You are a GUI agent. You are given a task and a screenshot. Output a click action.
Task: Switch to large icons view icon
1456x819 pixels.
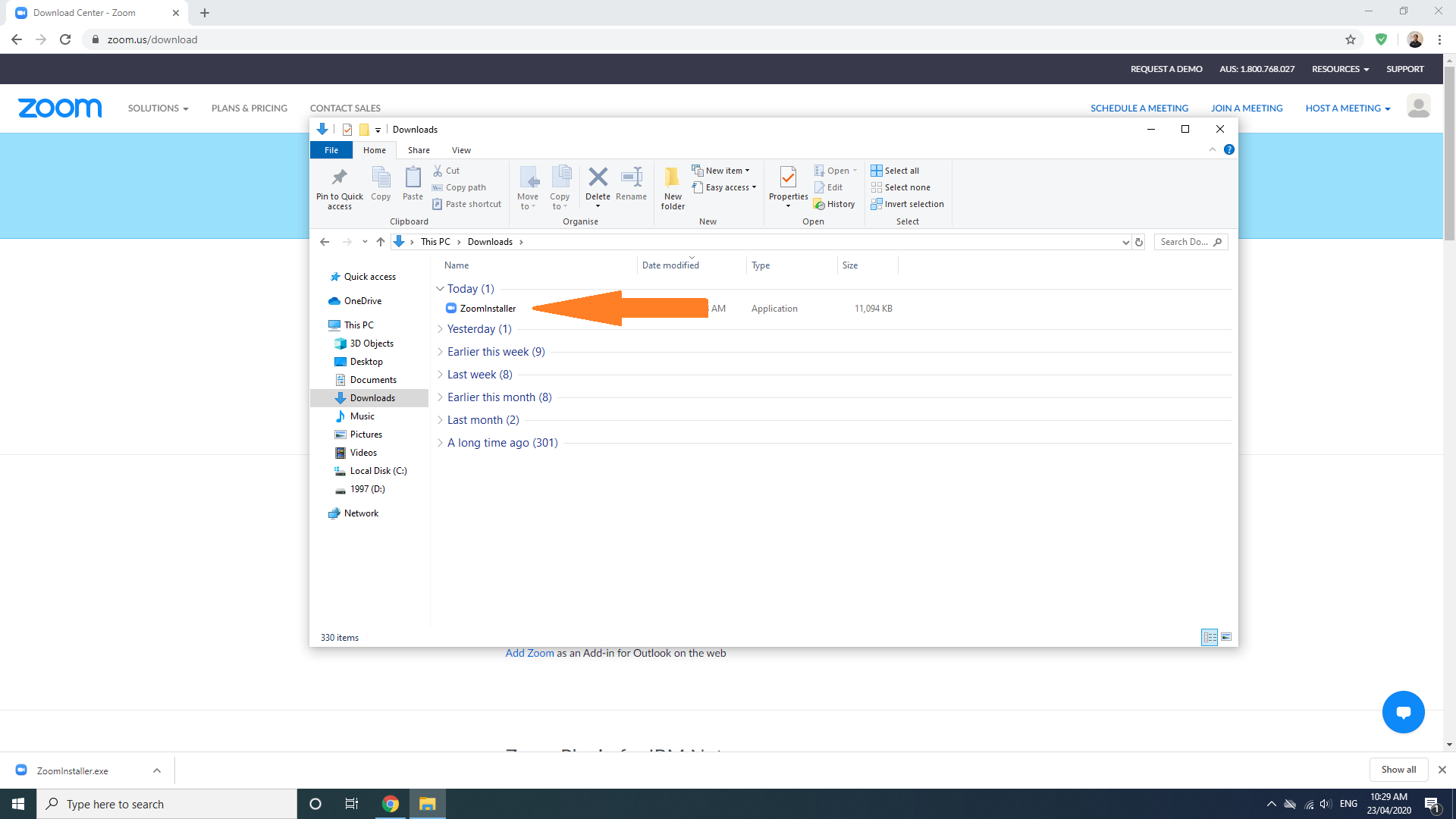pyautogui.click(x=1226, y=637)
